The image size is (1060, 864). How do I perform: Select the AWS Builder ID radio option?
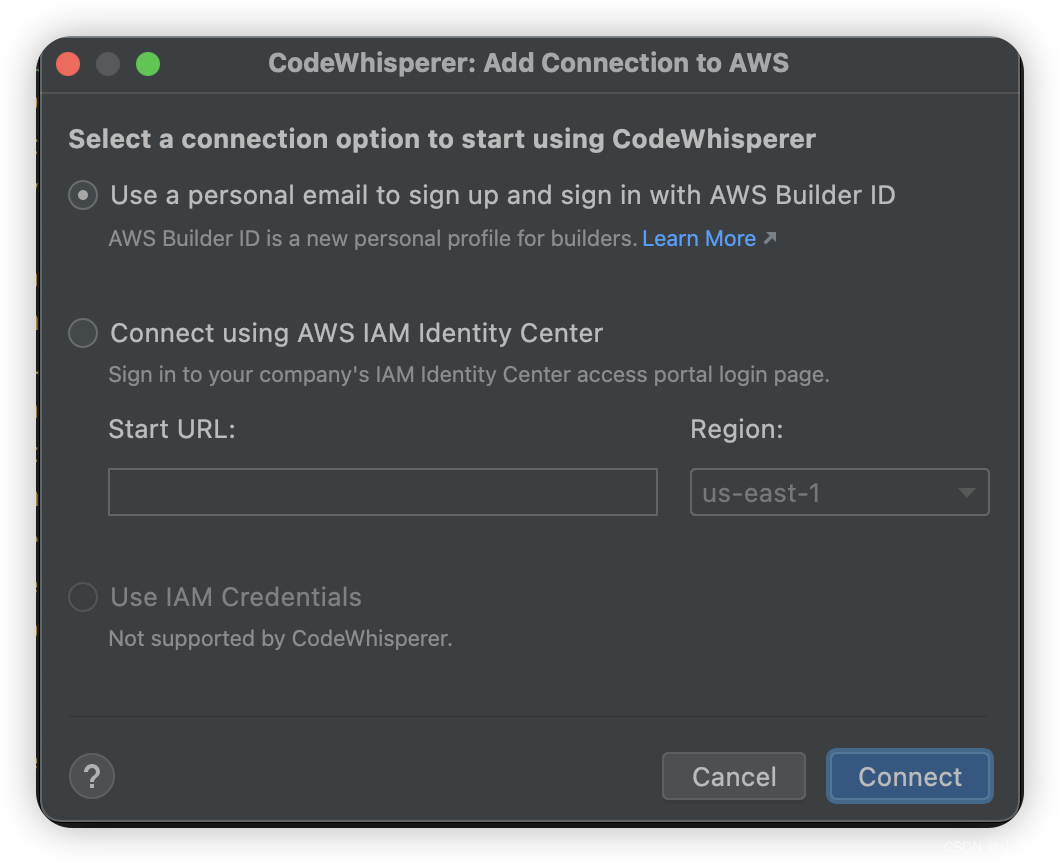(x=82, y=195)
